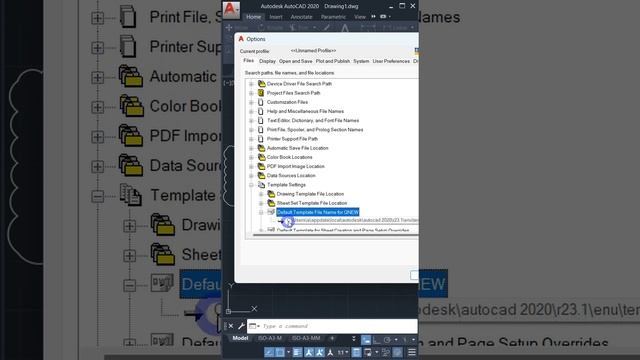Toggle ortho mode in status bar
The height and width of the screenshot is (360, 640).
[x=376, y=339]
